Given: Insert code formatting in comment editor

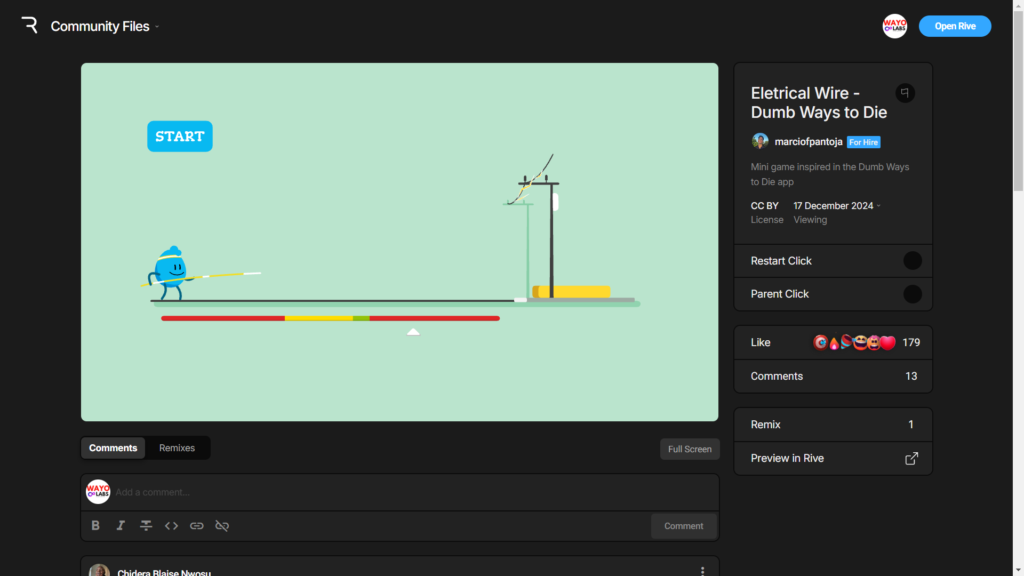Looking at the screenshot, I should pyautogui.click(x=171, y=526).
